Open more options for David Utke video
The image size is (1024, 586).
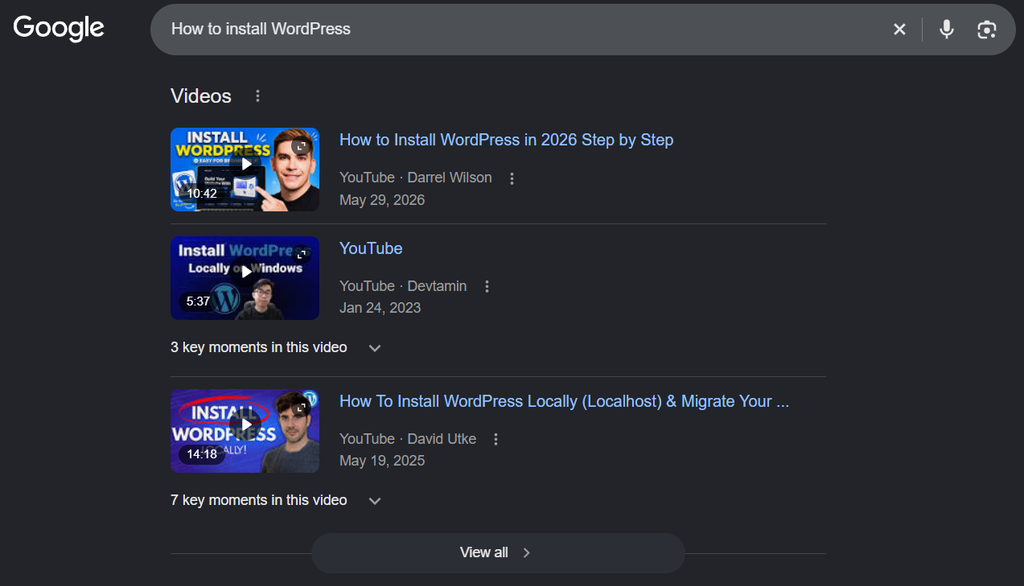coord(496,439)
